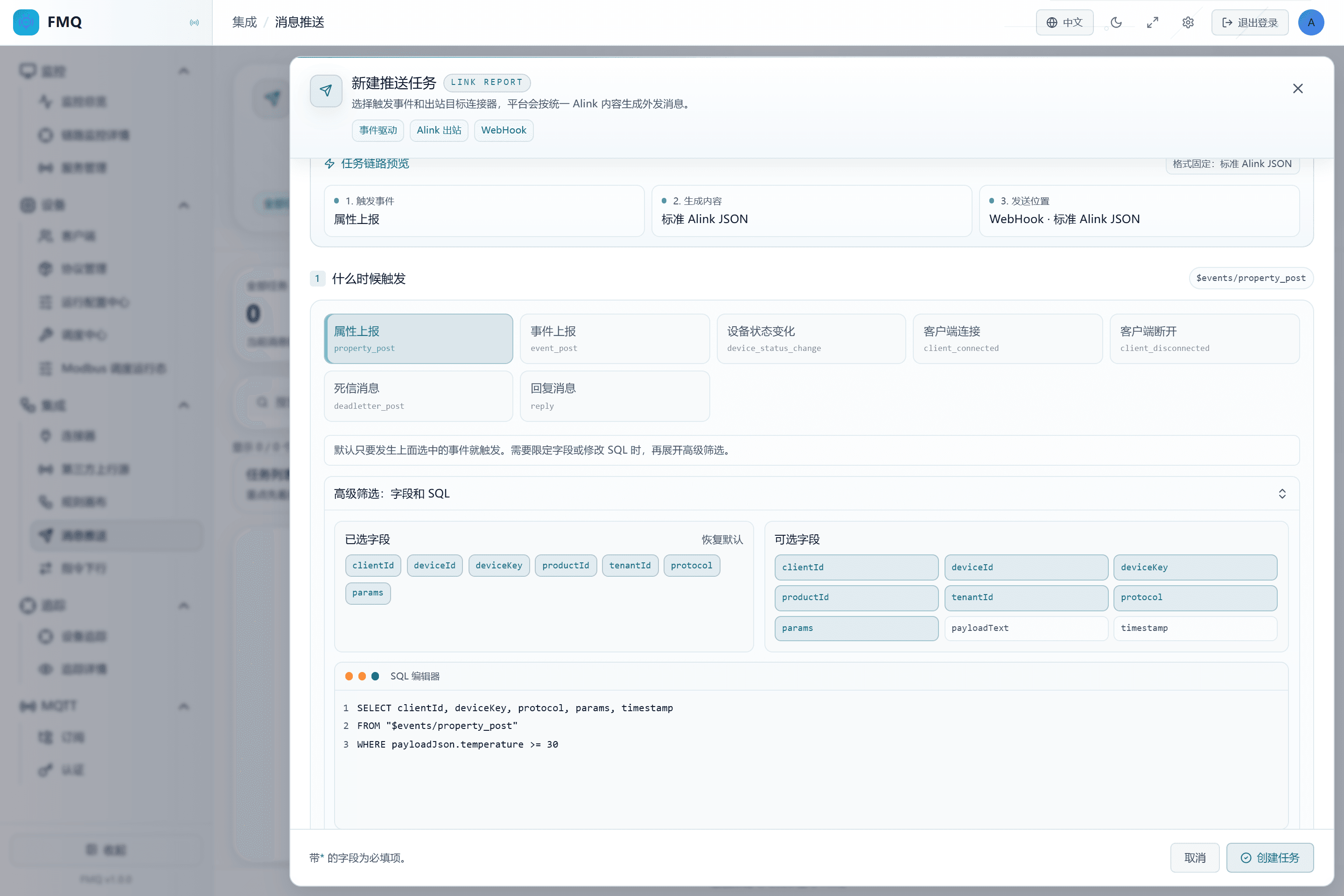Click the first sidebar group monitor icon
This screenshot has width=1344, height=896.
tap(28, 71)
